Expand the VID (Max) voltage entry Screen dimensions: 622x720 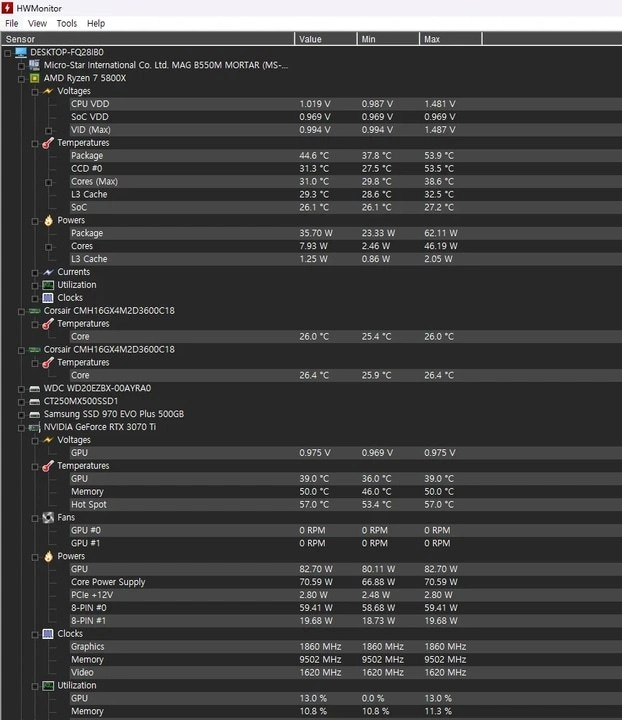pyautogui.click(x=49, y=130)
